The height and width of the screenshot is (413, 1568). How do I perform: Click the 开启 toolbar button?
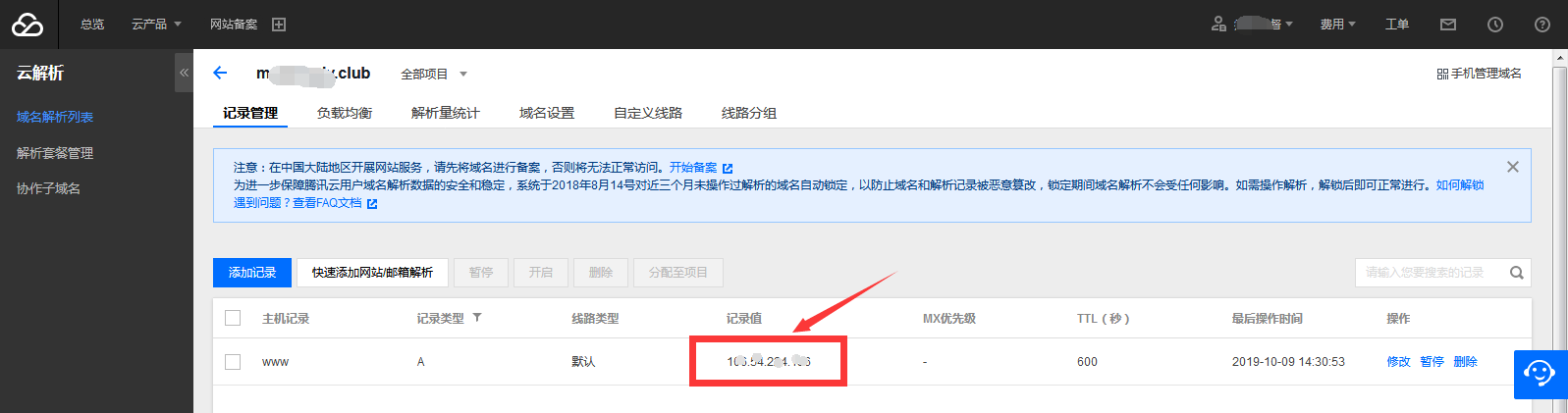541,273
